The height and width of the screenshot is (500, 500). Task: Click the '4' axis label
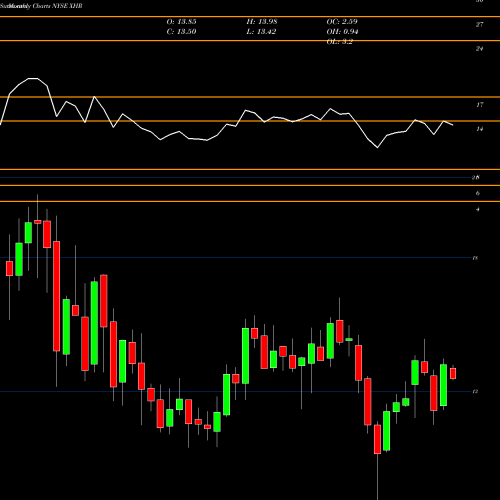[478, 209]
